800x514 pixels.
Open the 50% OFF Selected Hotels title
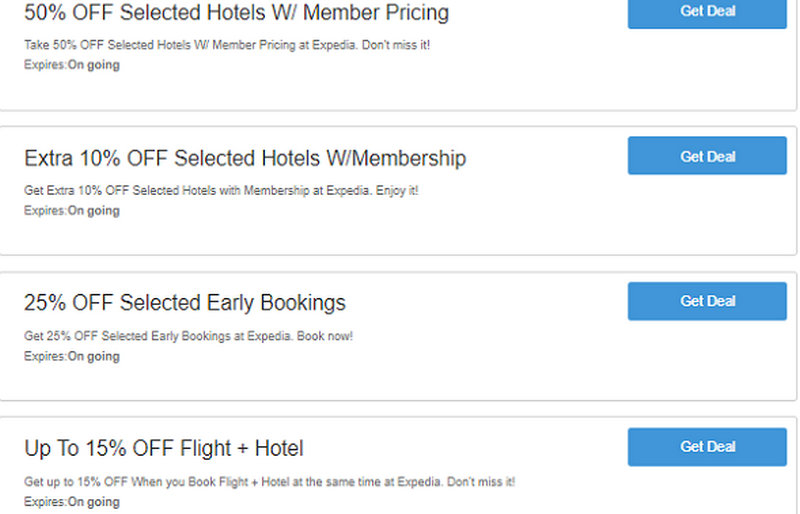236,14
